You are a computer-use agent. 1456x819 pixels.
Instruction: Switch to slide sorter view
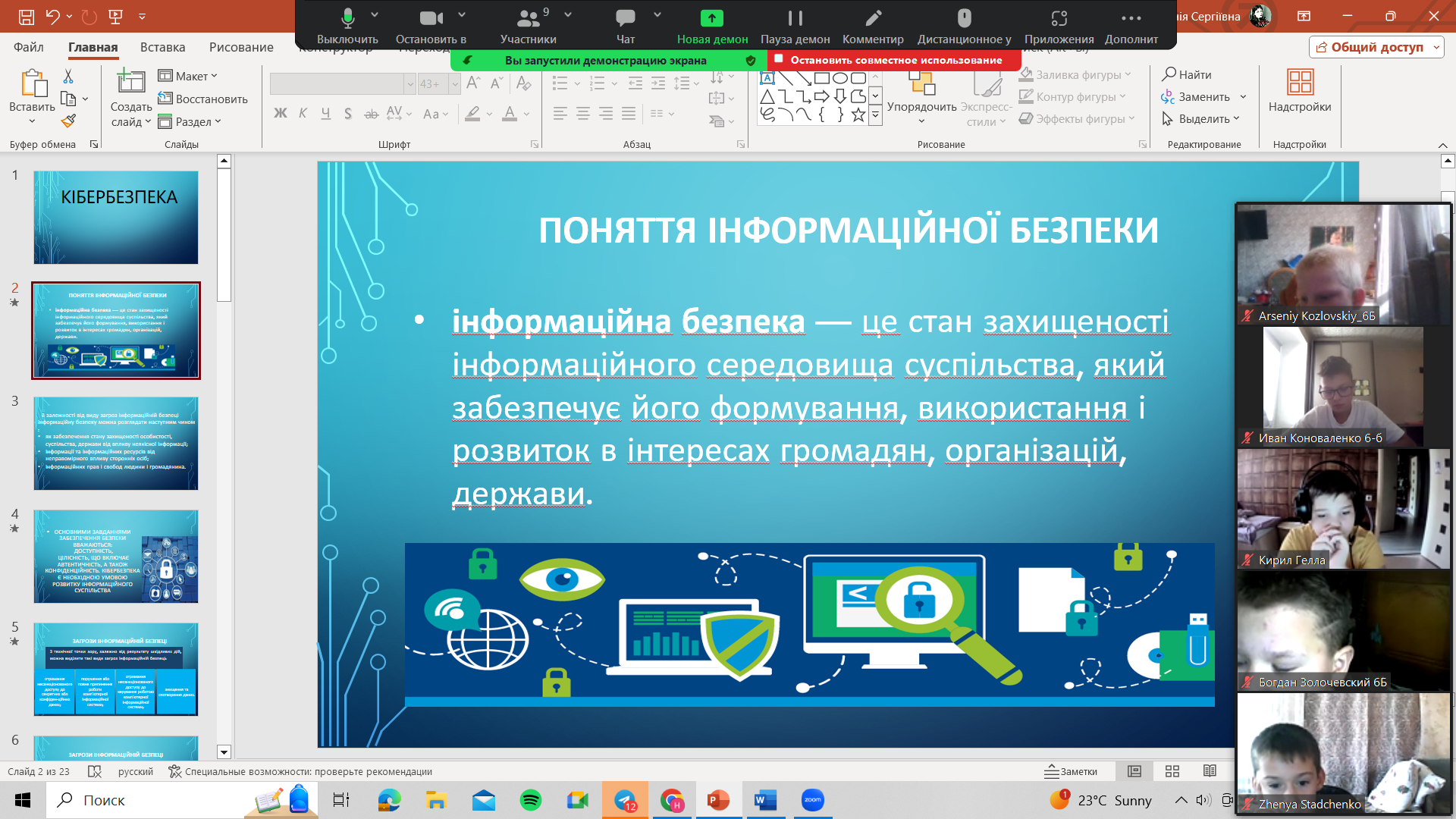pyautogui.click(x=1172, y=771)
